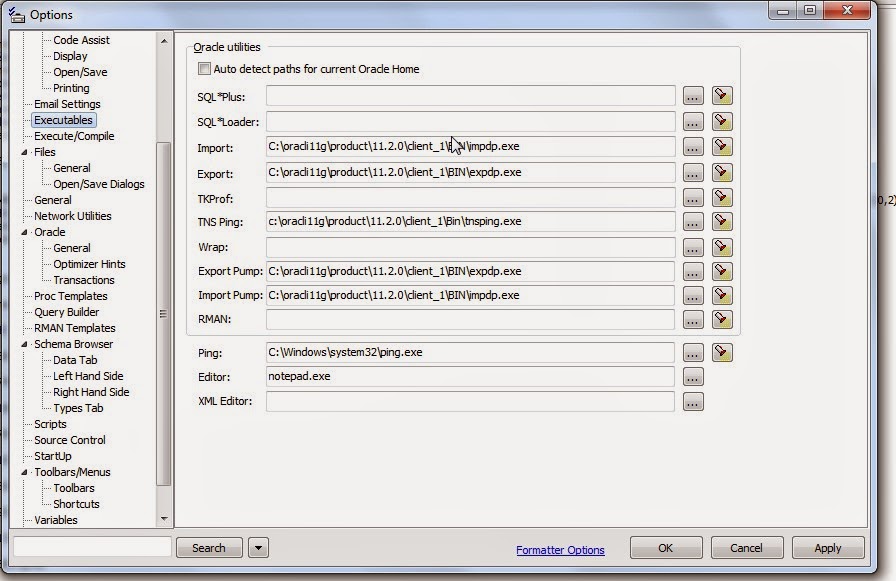Click the flashlight icon beside TNS Ping
The width and height of the screenshot is (896, 581).
(722, 221)
